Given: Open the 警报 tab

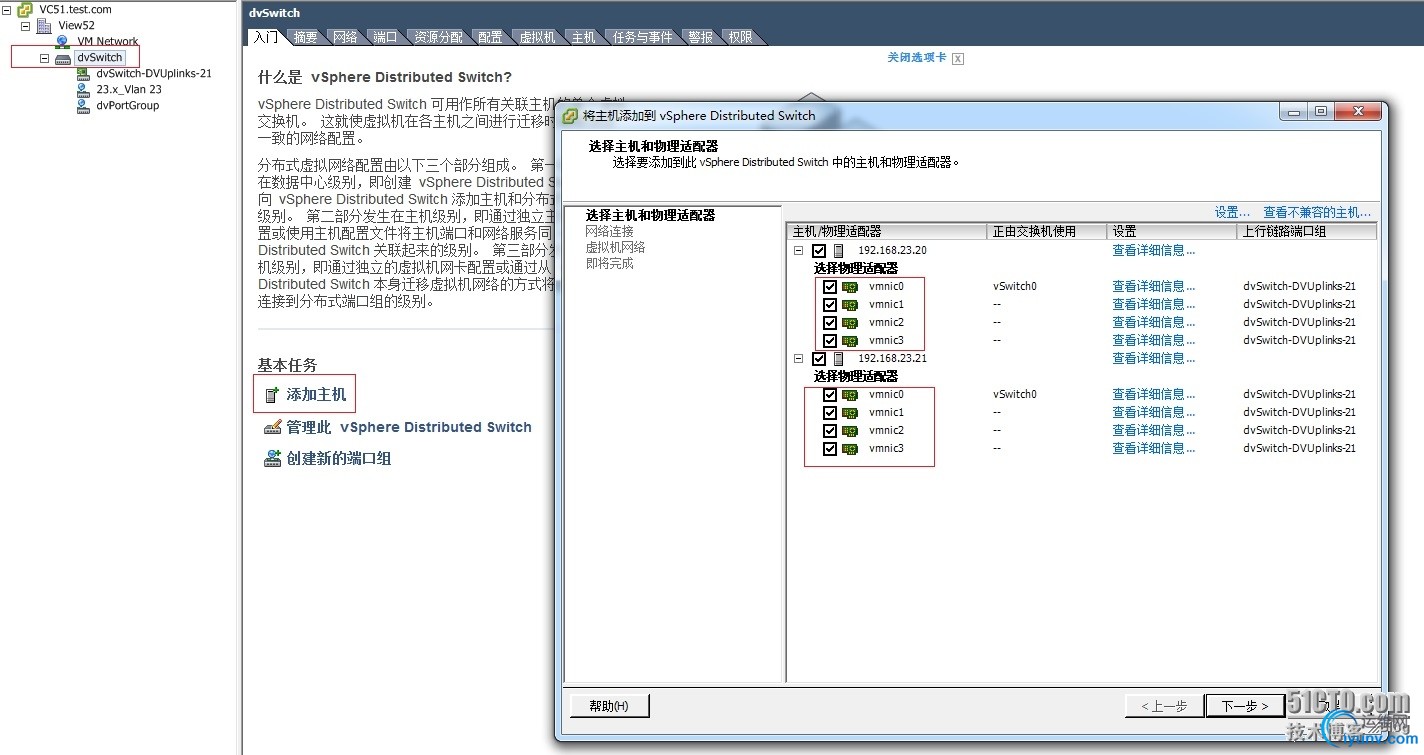Looking at the screenshot, I should coord(700,37).
